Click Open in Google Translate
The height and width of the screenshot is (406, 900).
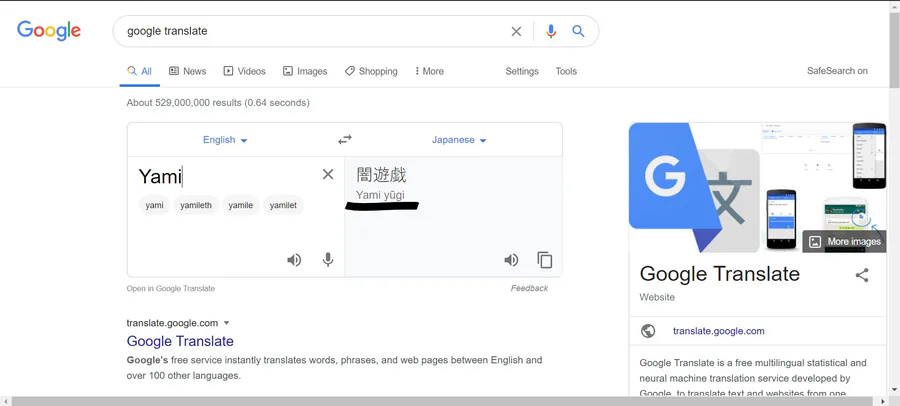pyautogui.click(x=170, y=288)
